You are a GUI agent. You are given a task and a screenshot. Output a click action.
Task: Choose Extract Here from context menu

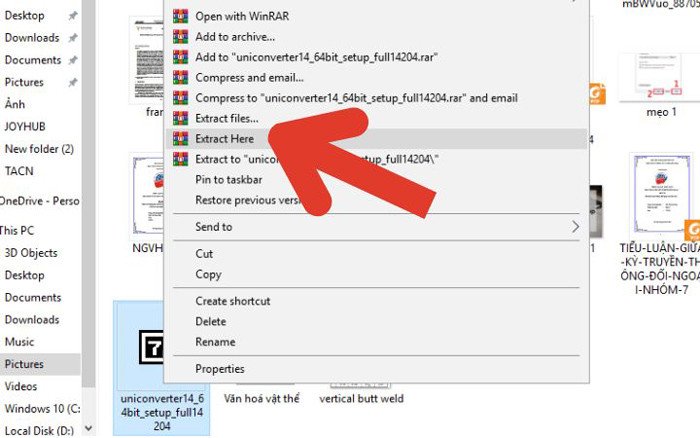tap(224, 139)
